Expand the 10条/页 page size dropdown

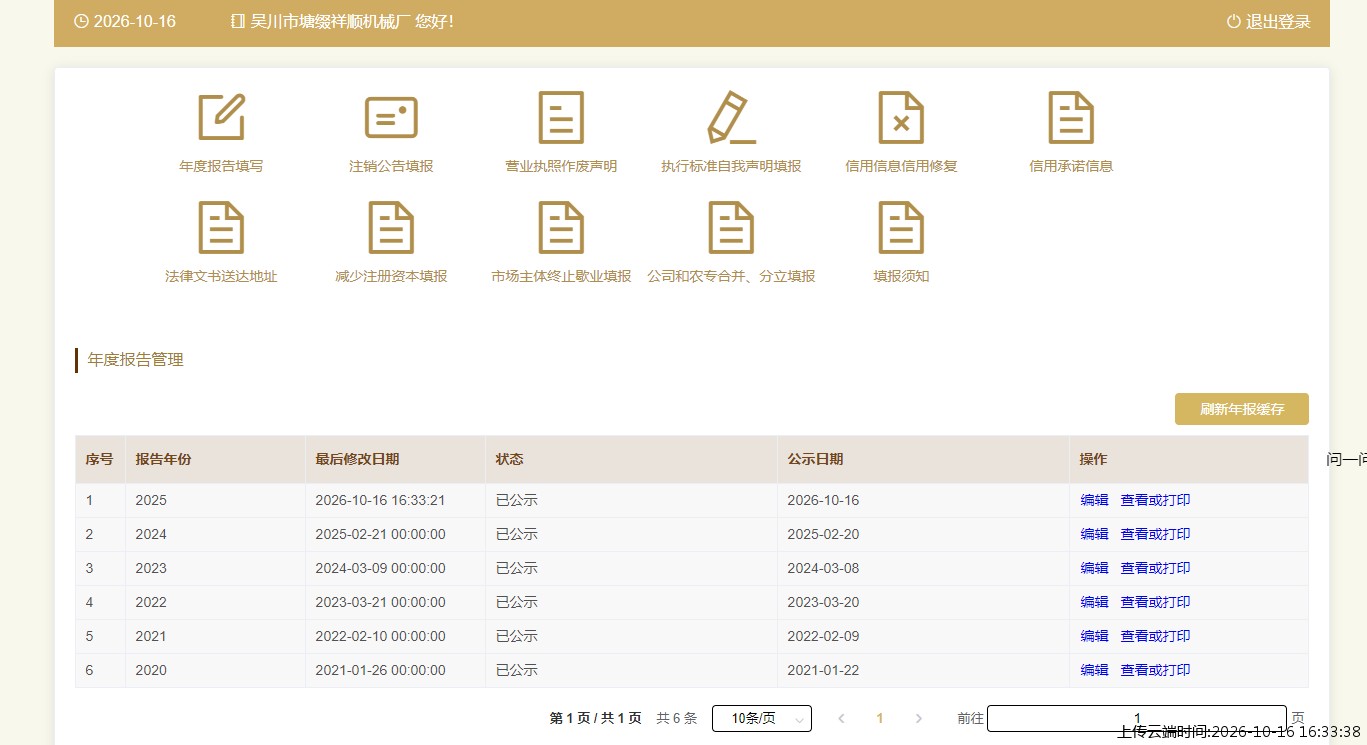click(x=762, y=718)
